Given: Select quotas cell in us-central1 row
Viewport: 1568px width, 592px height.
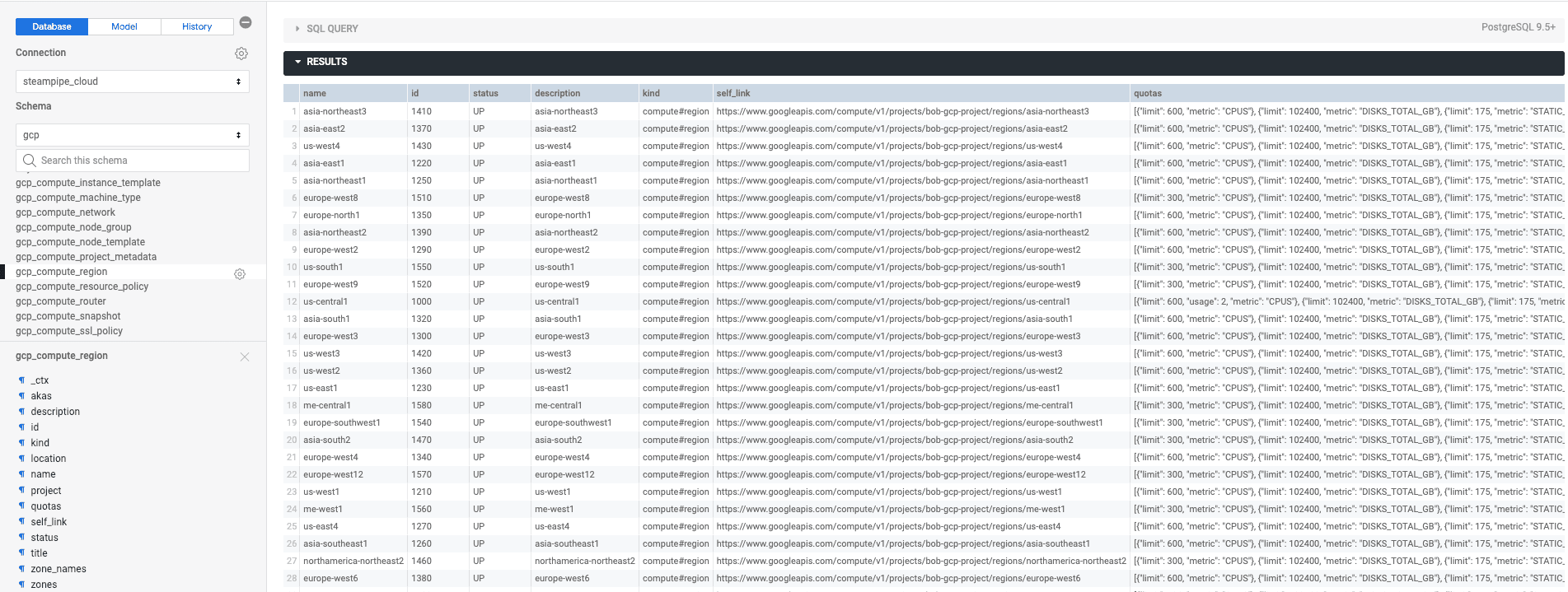Looking at the screenshot, I should pyautogui.click(x=1347, y=301).
